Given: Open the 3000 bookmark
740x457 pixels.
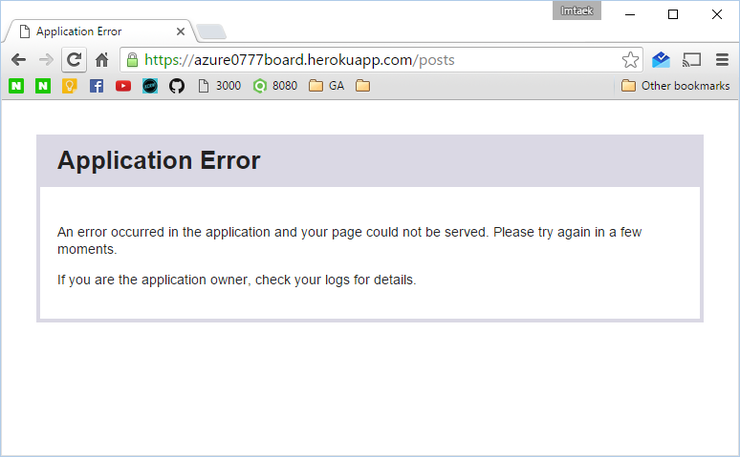Looking at the screenshot, I should pos(219,86).
